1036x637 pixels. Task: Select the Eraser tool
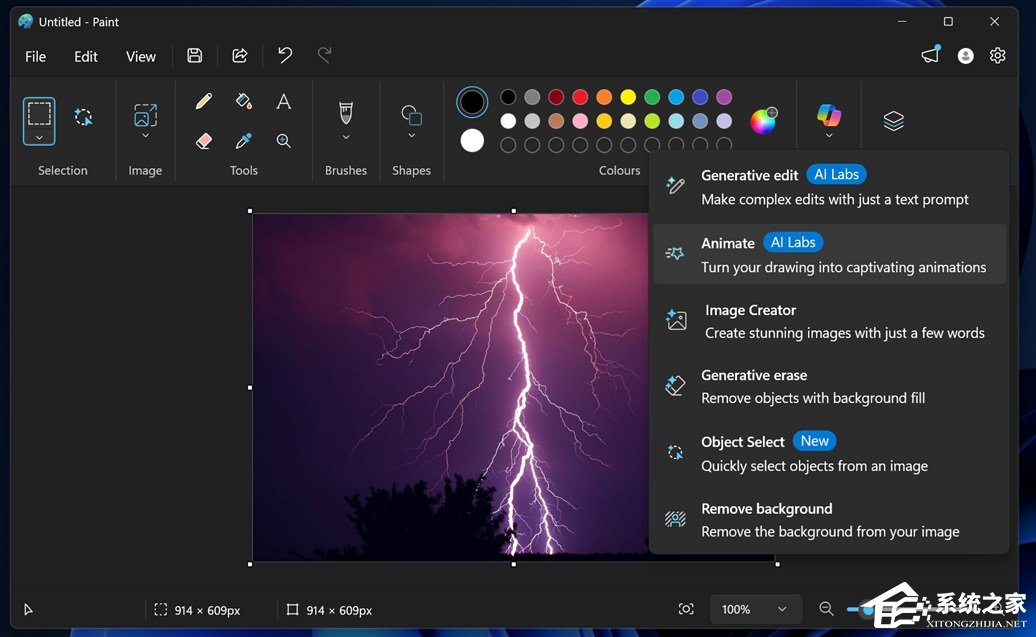[x=203, y=140]
